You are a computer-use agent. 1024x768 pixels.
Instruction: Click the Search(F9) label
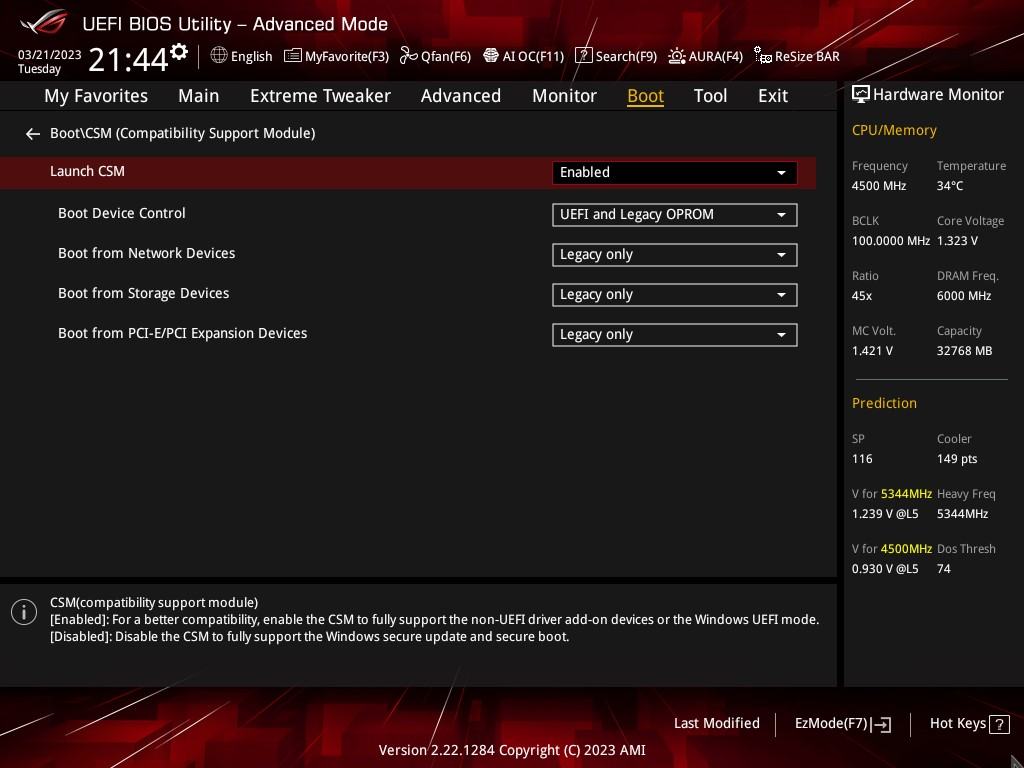(626, 56)
